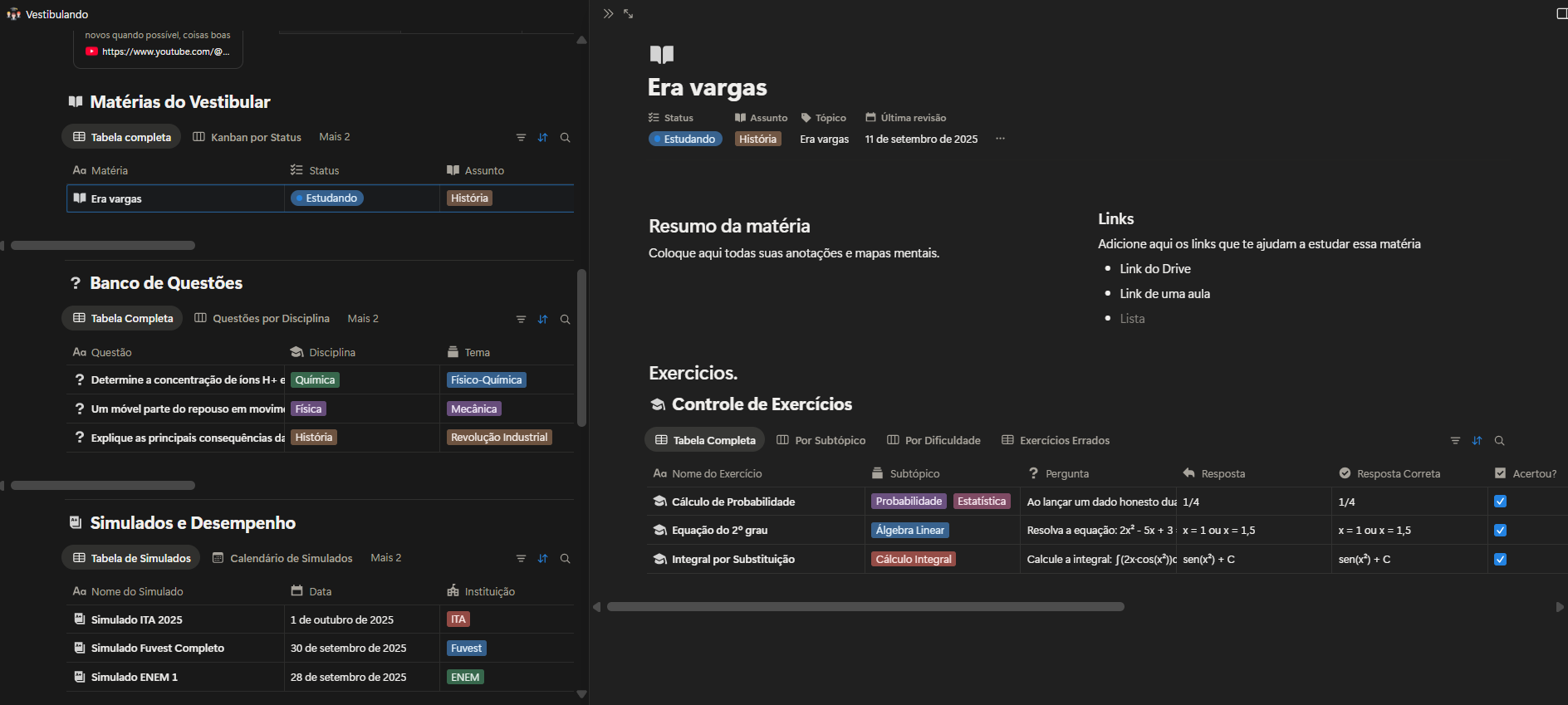Search in Simulados e Desempenho table
This screenshot has width=1568, height=705.
pos(565,559)
